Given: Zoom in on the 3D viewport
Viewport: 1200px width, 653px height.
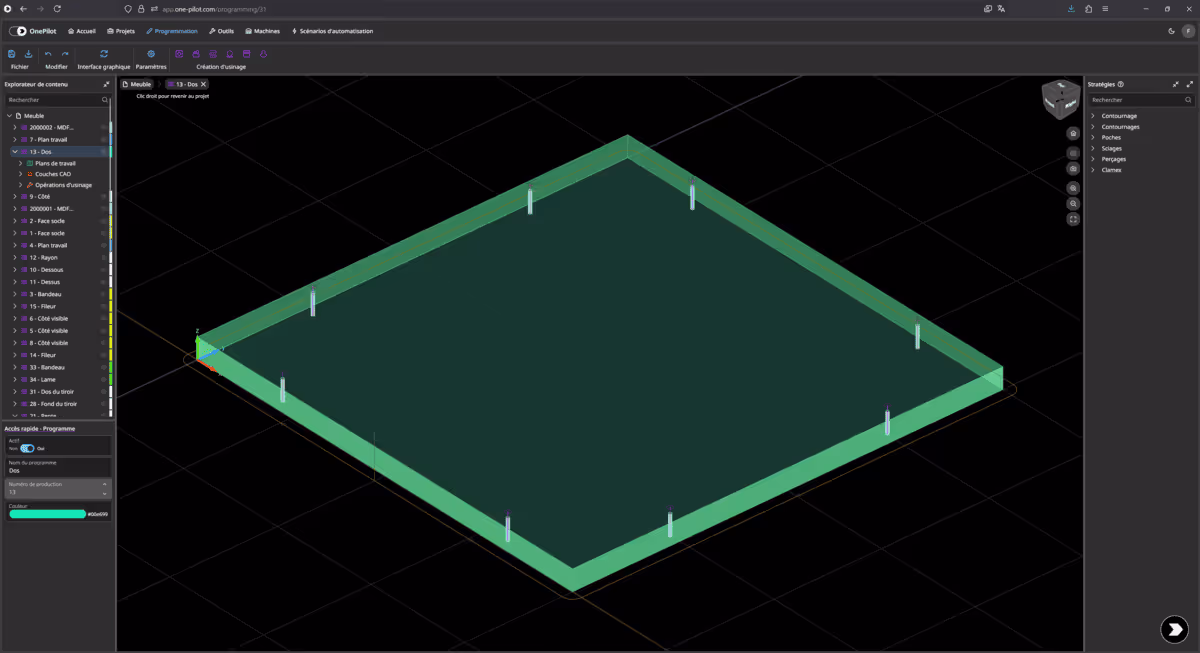Looking at the screenshot, I should point(1073,188).
